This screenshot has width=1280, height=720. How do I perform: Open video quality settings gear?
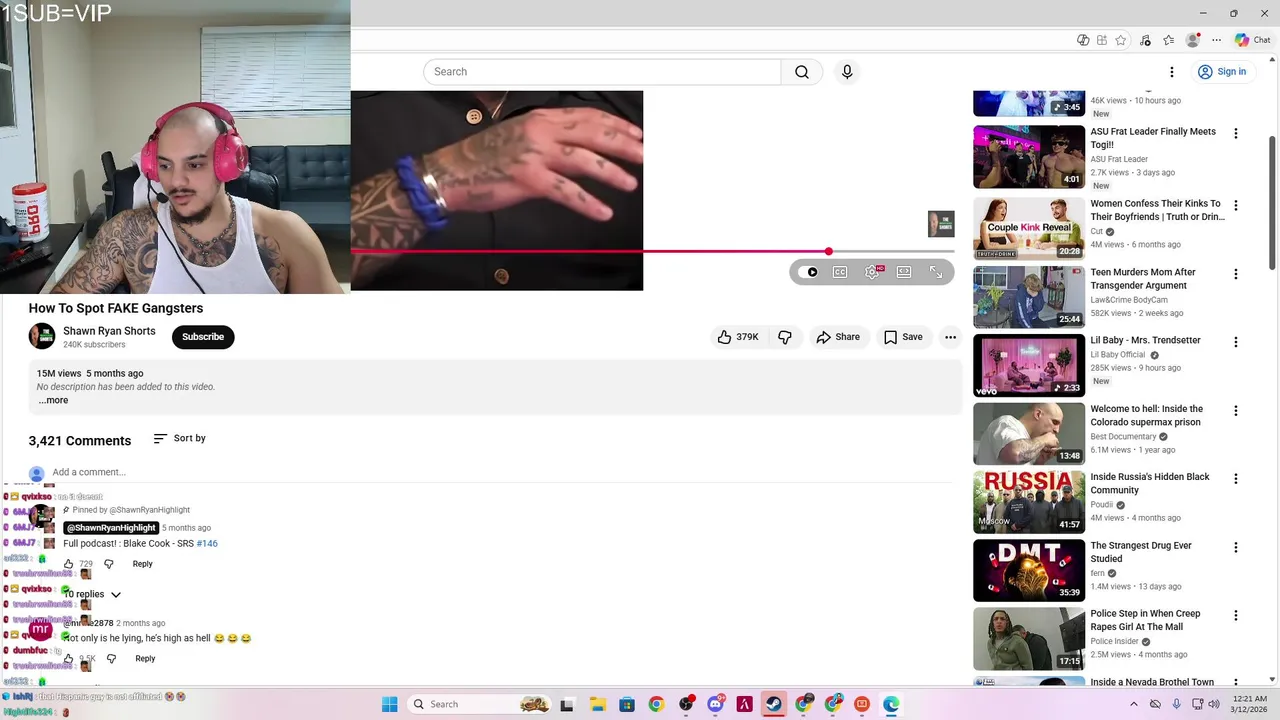coord(872,272)
